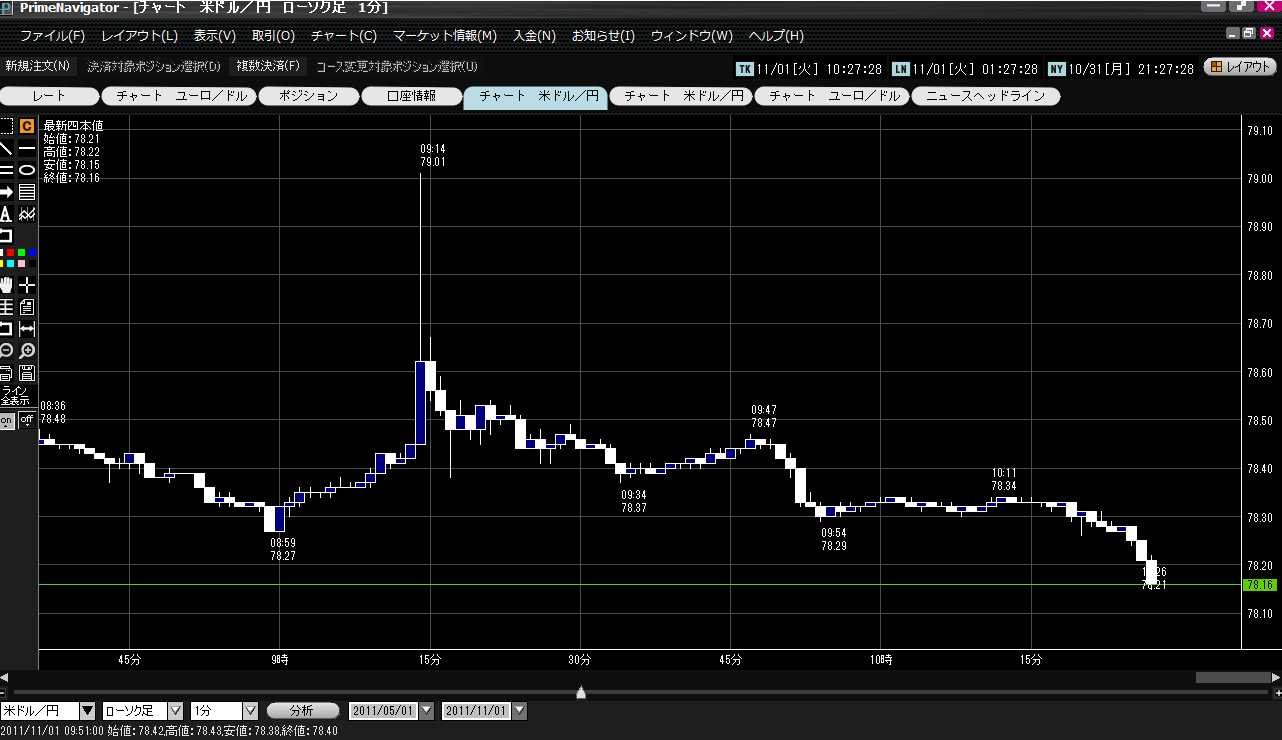Screen dimensions: 1282x740
Task: Click the zoom in magnifier icon
Action: 27,351
